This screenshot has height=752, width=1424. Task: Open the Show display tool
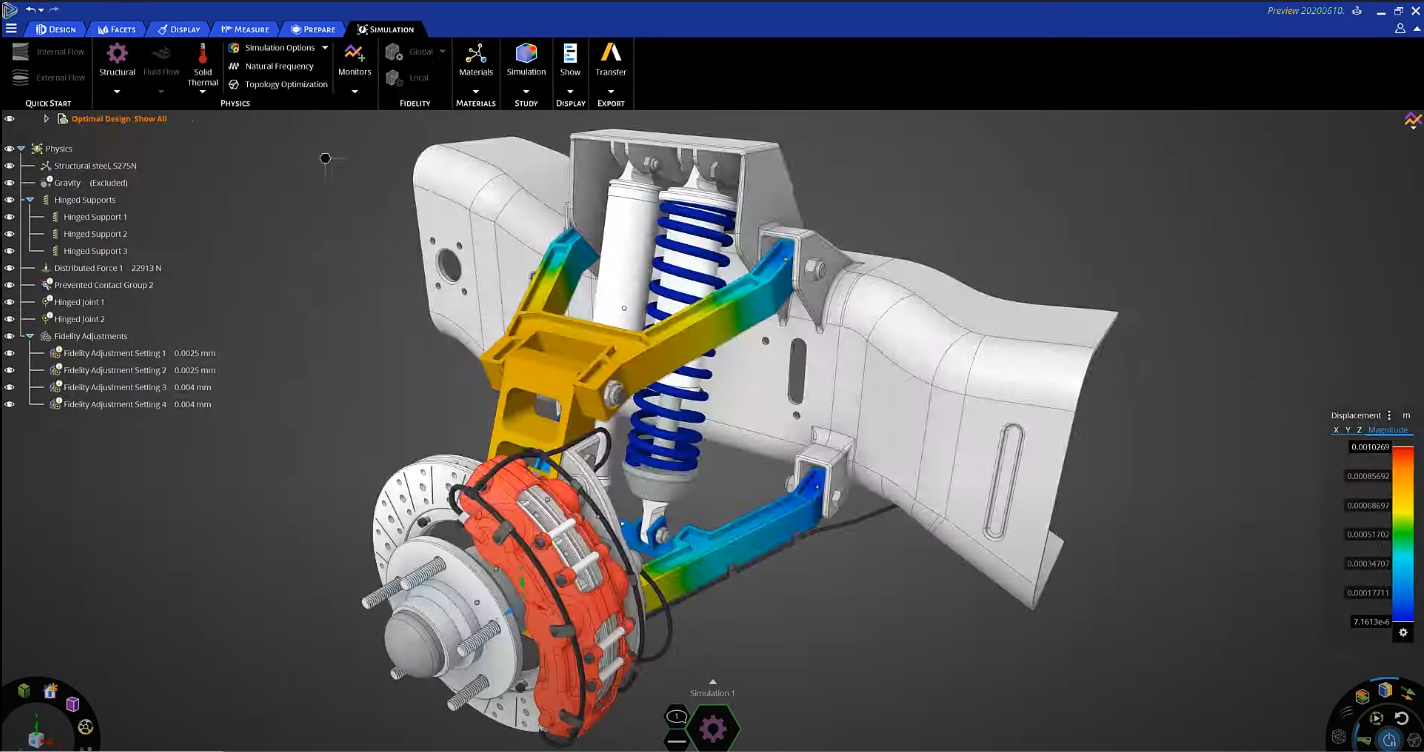pyautogui.click(x=570, y=59)
